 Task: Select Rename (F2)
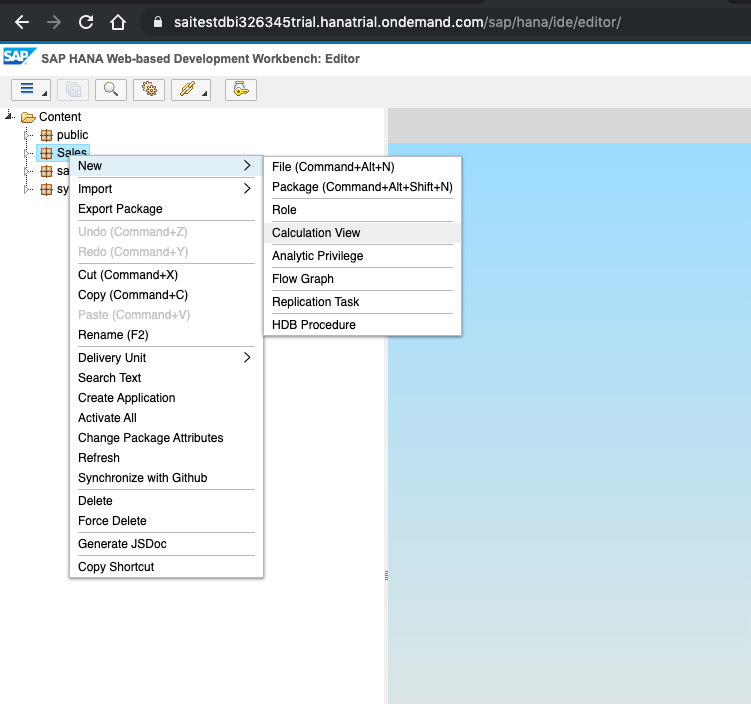[x=166, y=335]
